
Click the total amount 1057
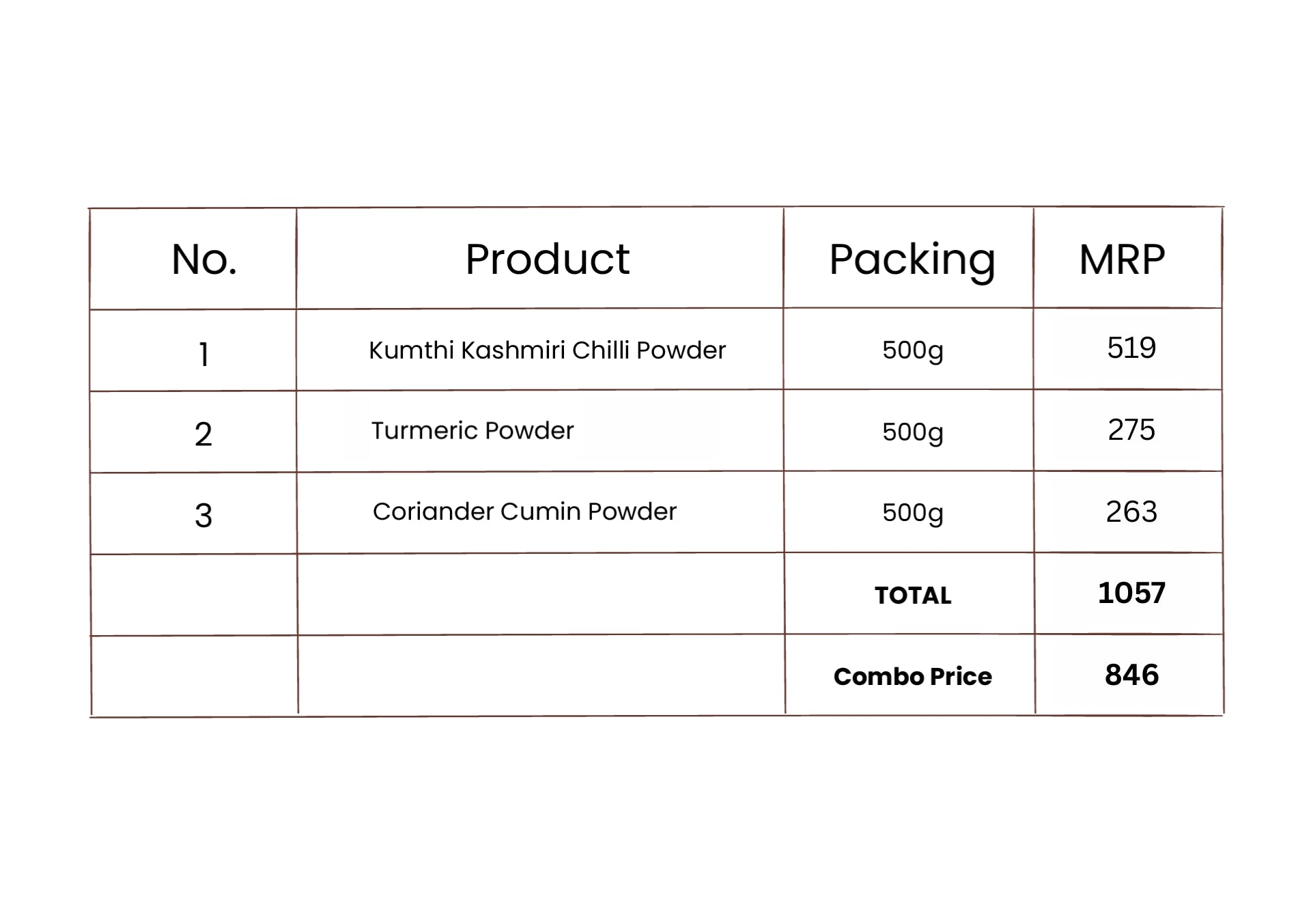[x=1131, y=593]
